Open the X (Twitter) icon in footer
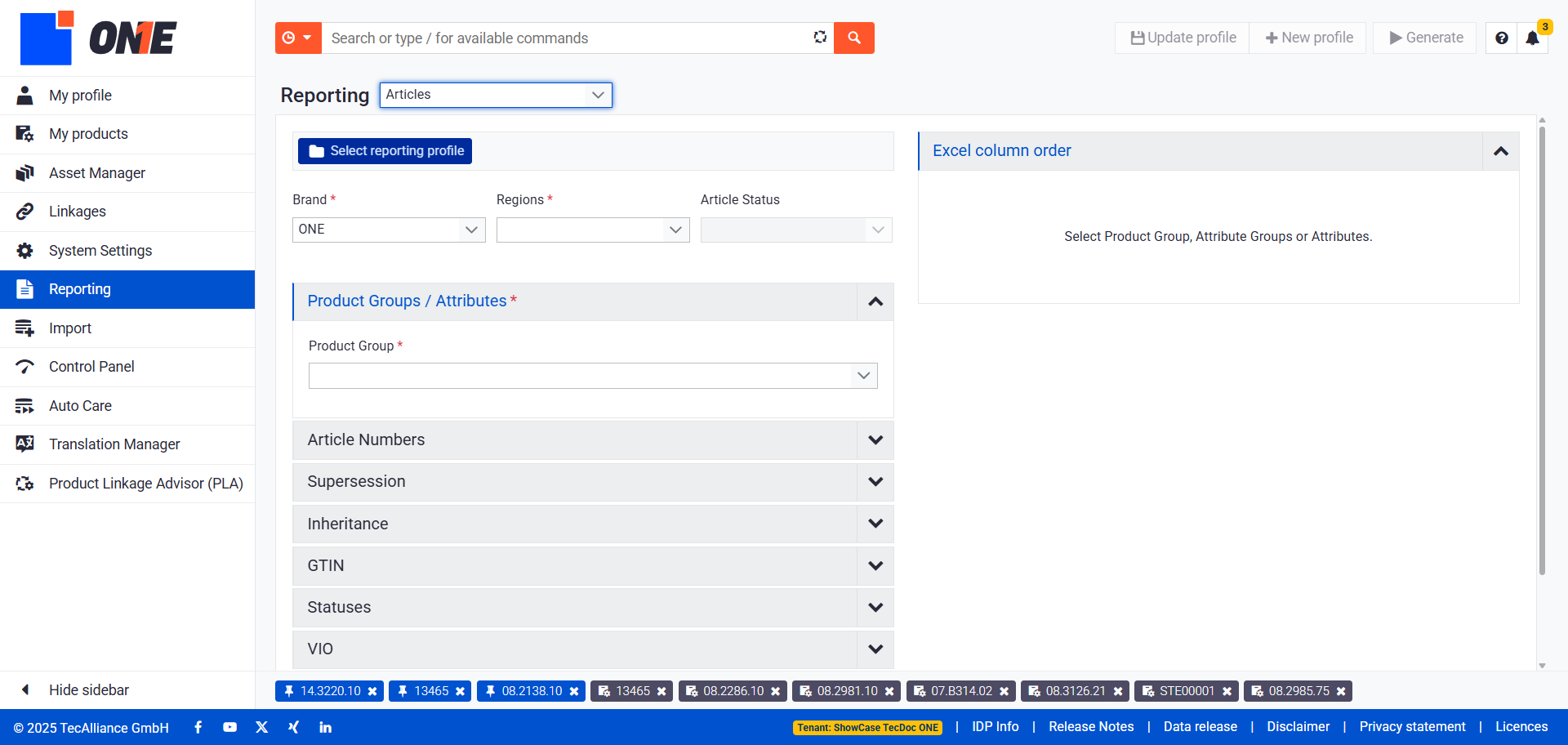 [261, 727]
